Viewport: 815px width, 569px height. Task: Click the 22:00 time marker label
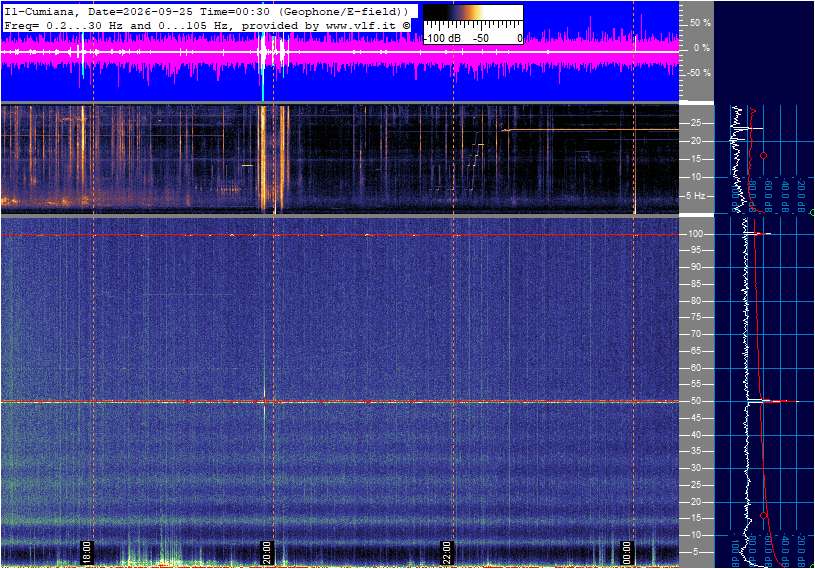pyautogui.click(x=446, y=552)
